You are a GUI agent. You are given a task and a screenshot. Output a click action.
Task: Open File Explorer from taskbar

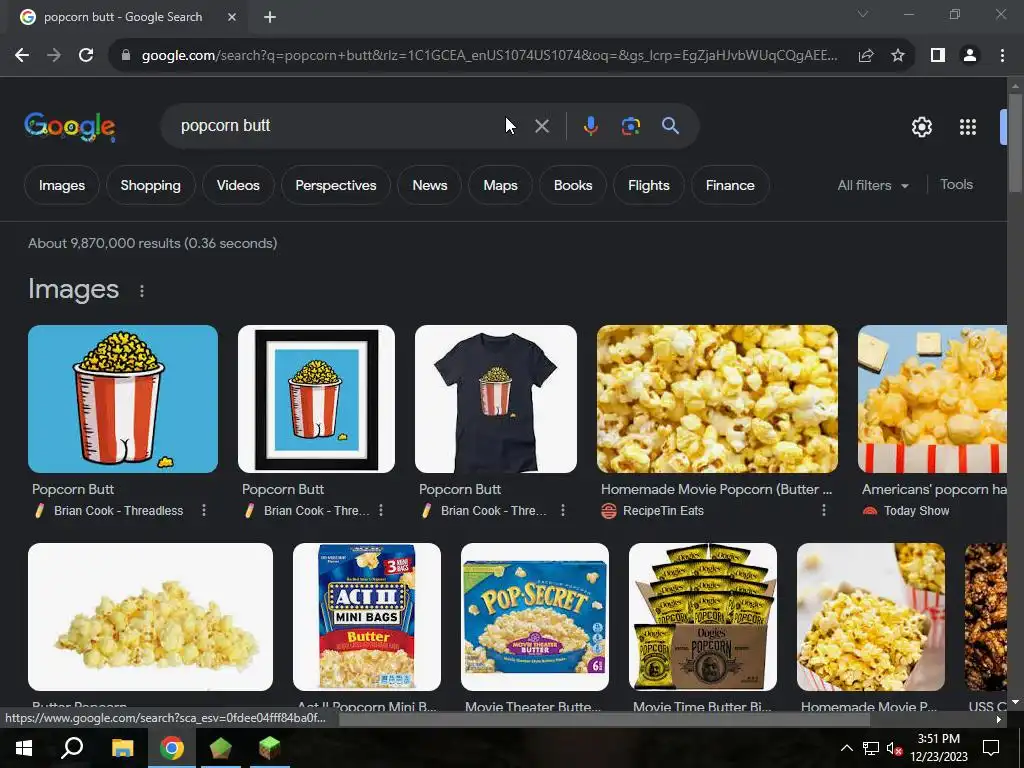point(122,748)
